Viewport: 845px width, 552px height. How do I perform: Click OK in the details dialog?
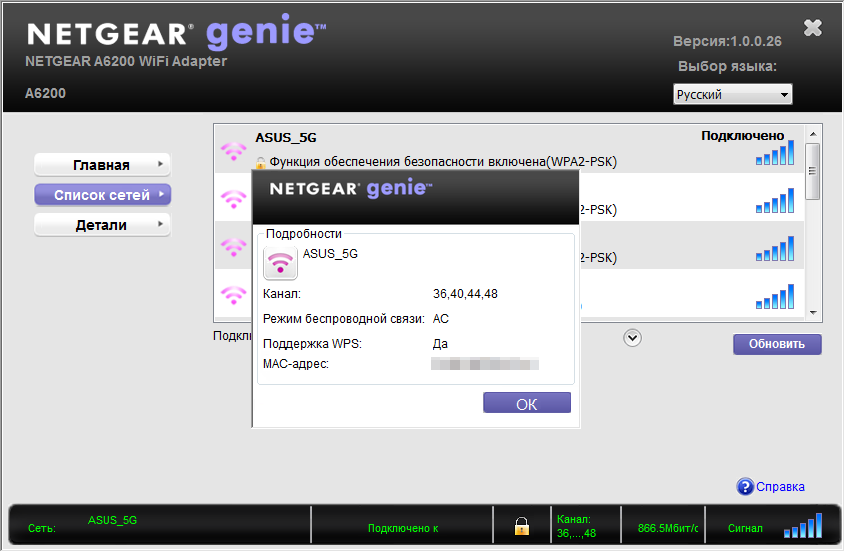[x=527, y=403]
